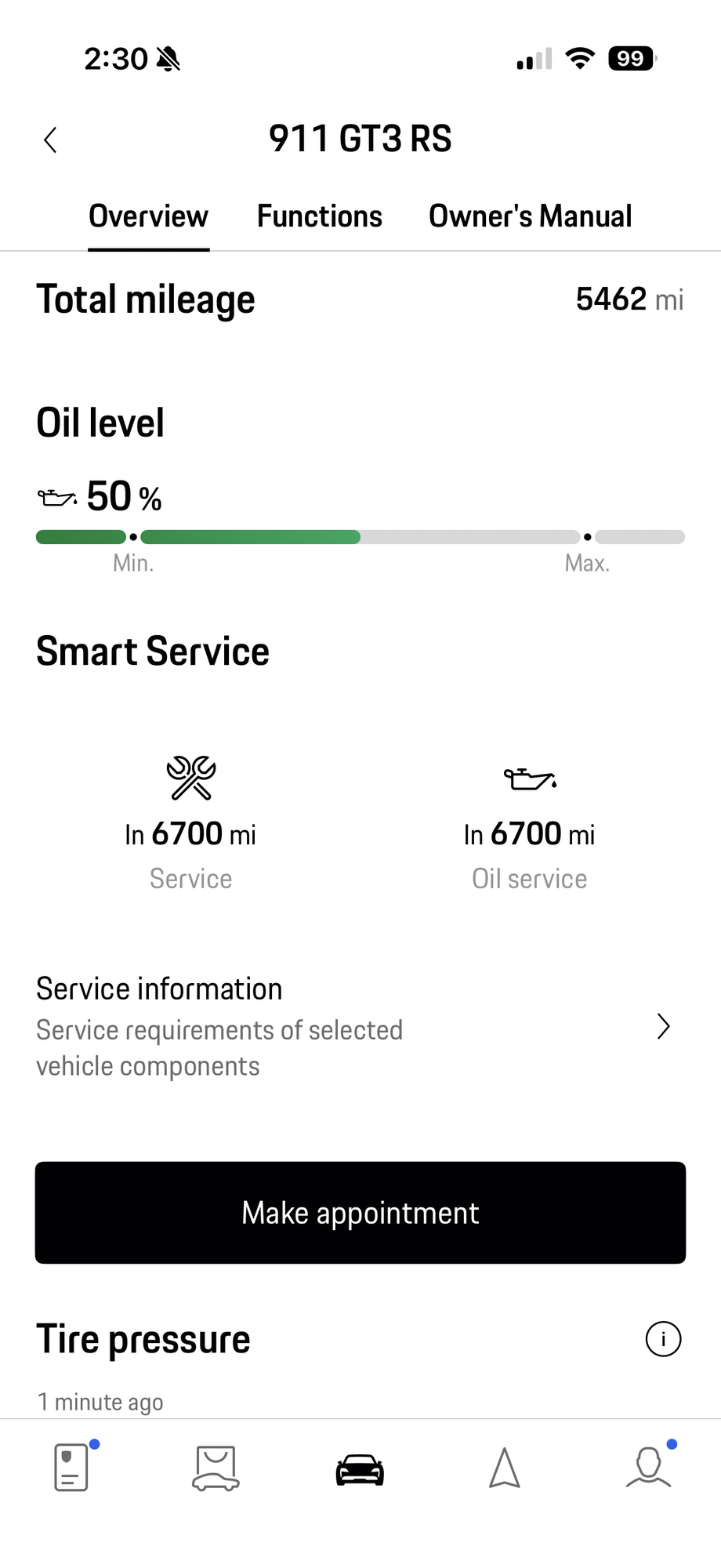Screen dimensions: 721x1568
Task: Tap the battery indicator in status bar
Action: [x=632, y=59]
